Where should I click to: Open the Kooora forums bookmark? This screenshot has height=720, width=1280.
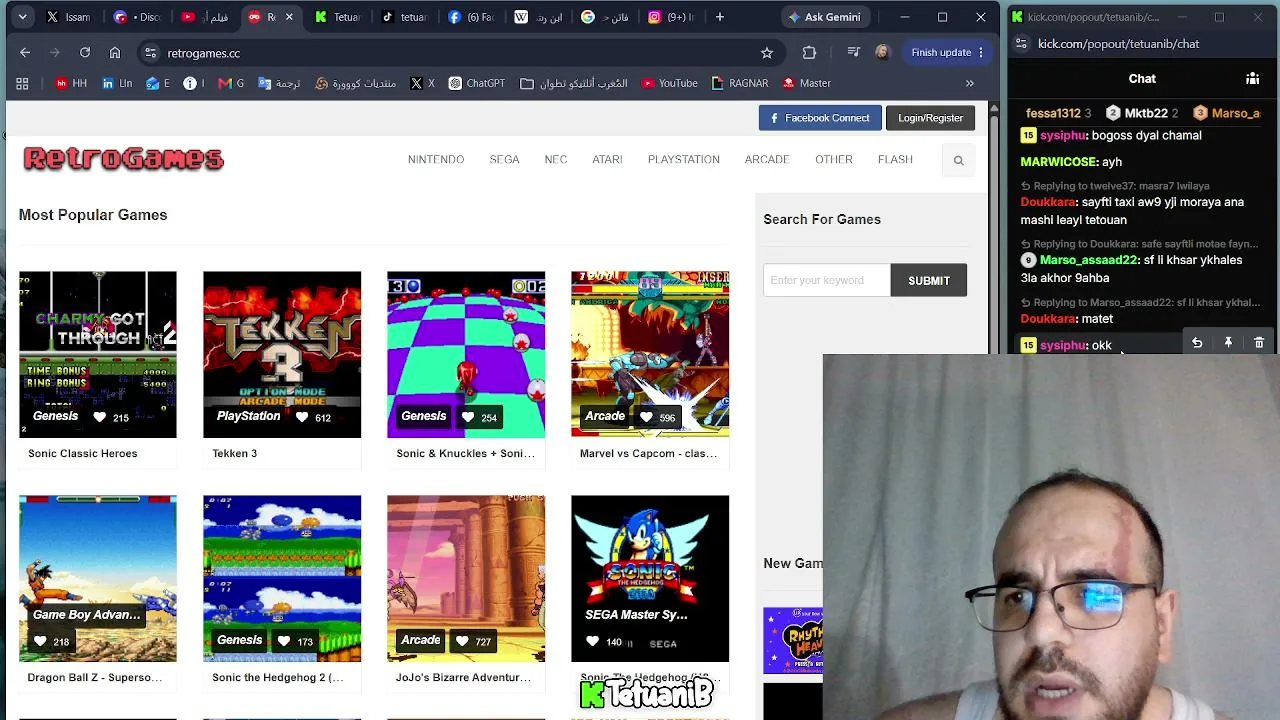coord(355,84)
